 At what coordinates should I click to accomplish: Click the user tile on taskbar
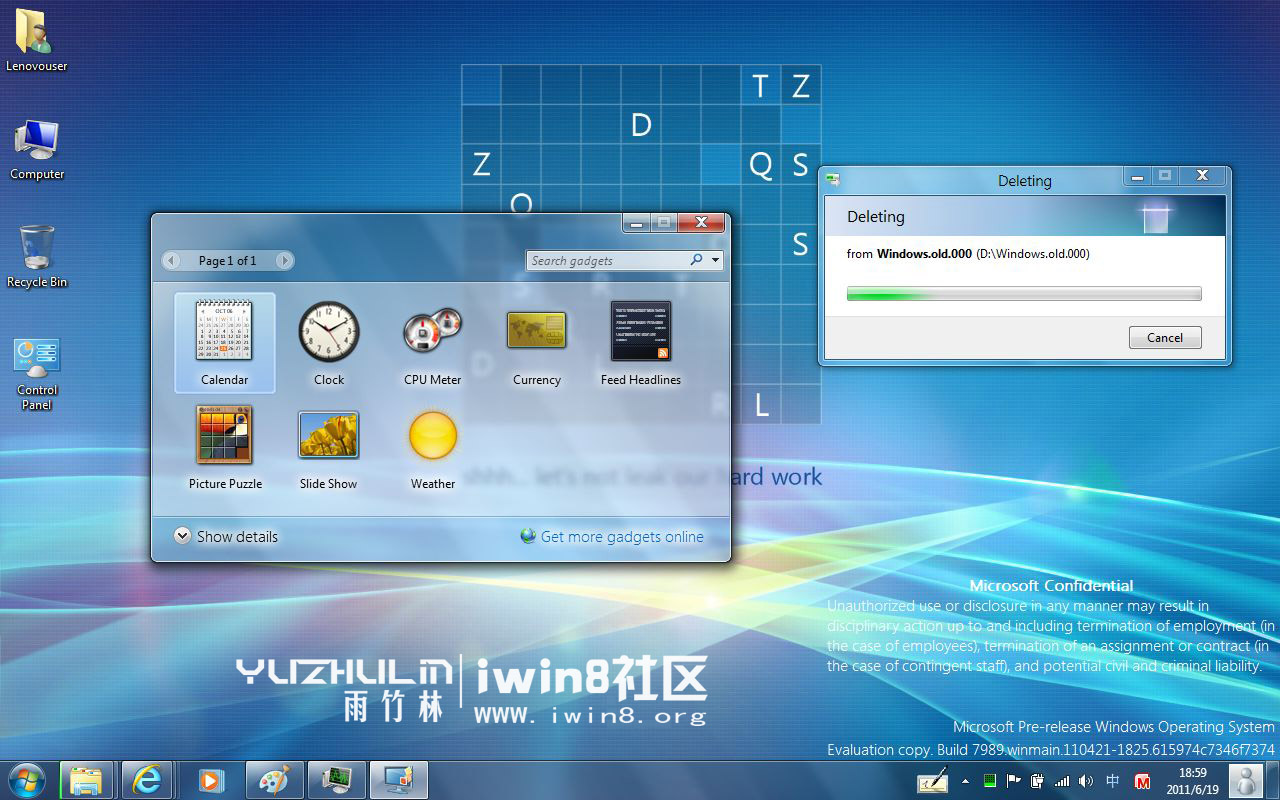click(x=1245, y=780)
